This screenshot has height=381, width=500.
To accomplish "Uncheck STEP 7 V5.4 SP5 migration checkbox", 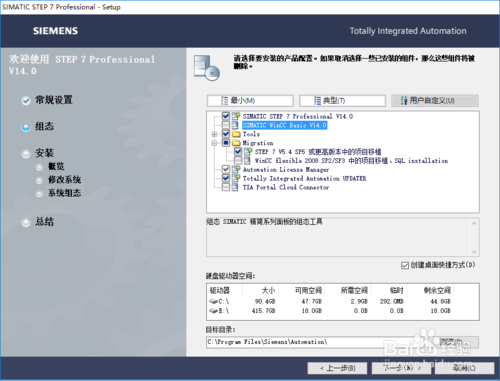I will [238, 152].
